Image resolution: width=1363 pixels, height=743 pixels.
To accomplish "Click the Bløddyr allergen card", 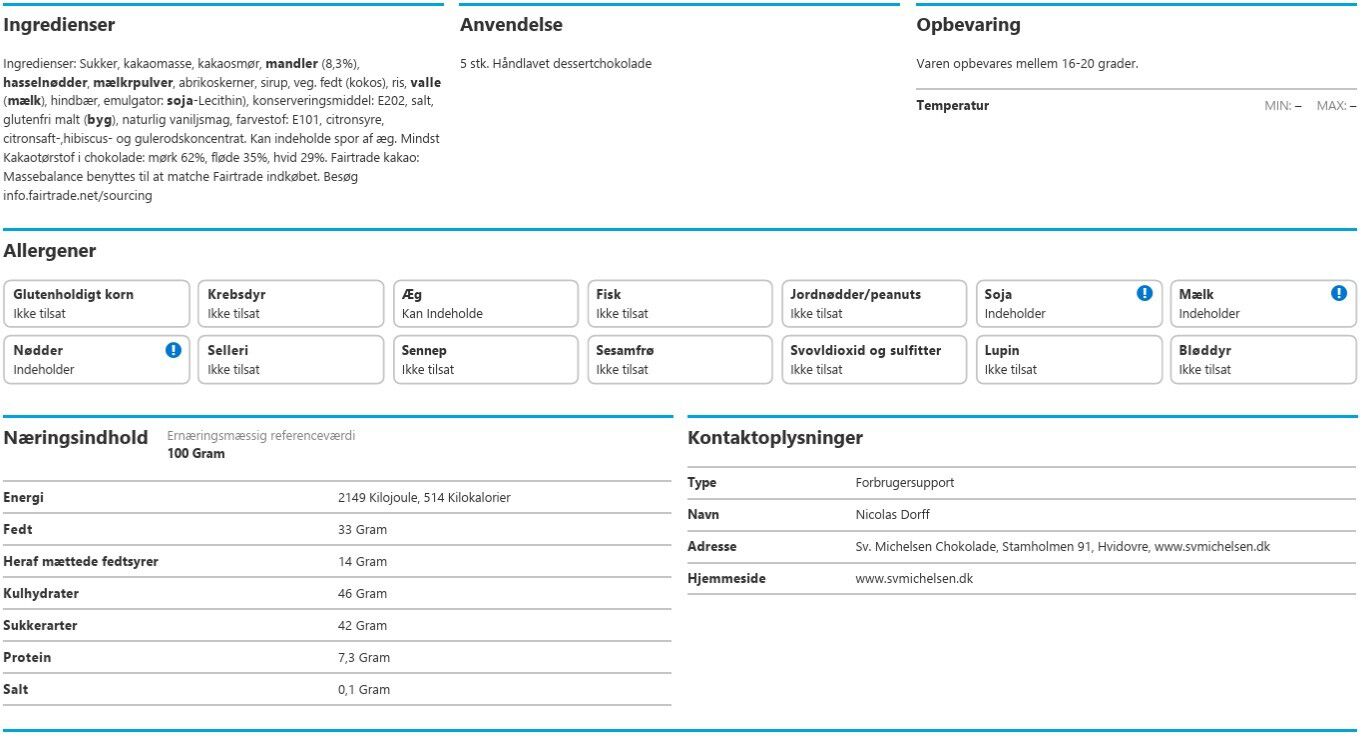I will [x=1262, y=360].
